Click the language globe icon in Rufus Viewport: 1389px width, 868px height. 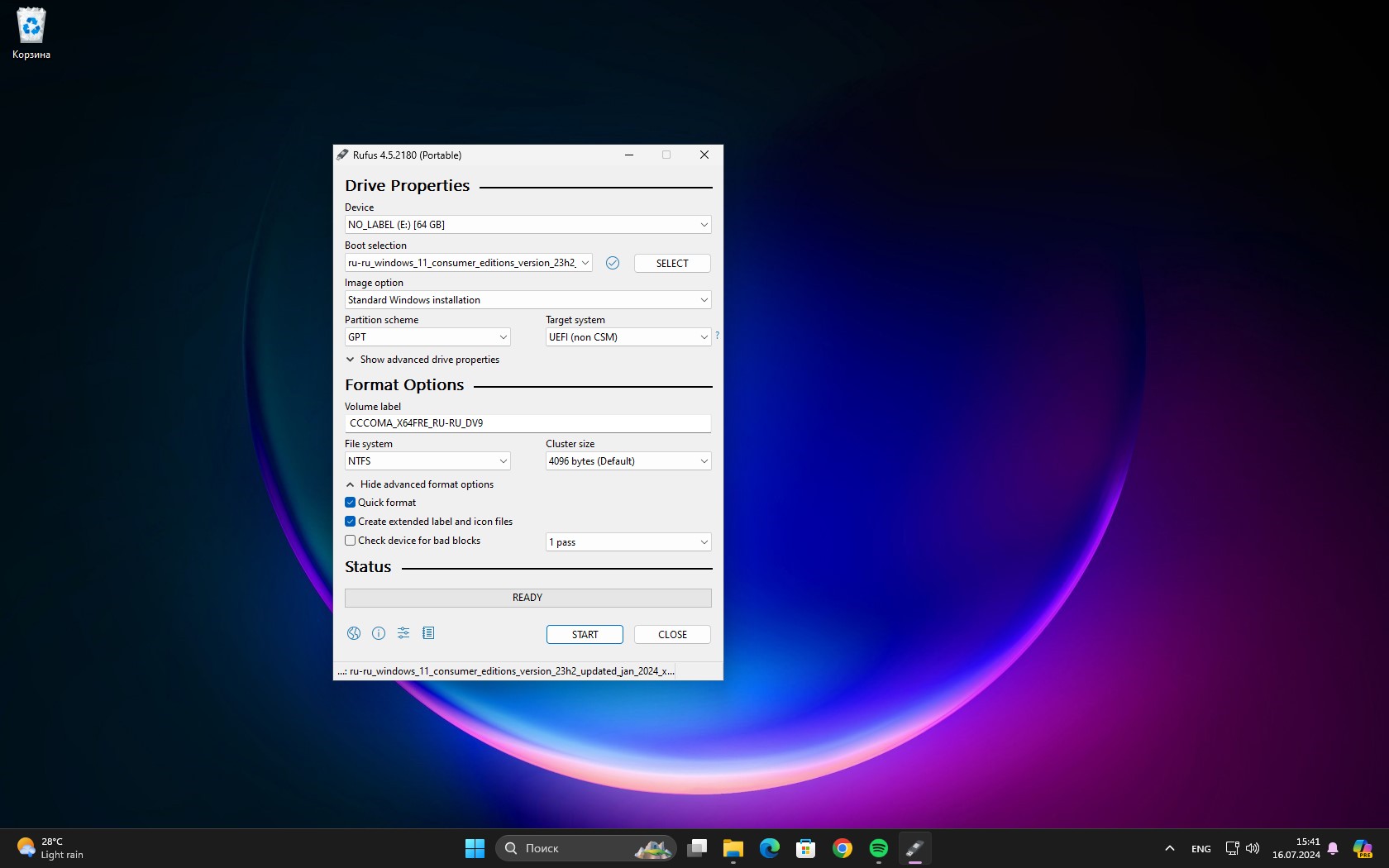354,633
